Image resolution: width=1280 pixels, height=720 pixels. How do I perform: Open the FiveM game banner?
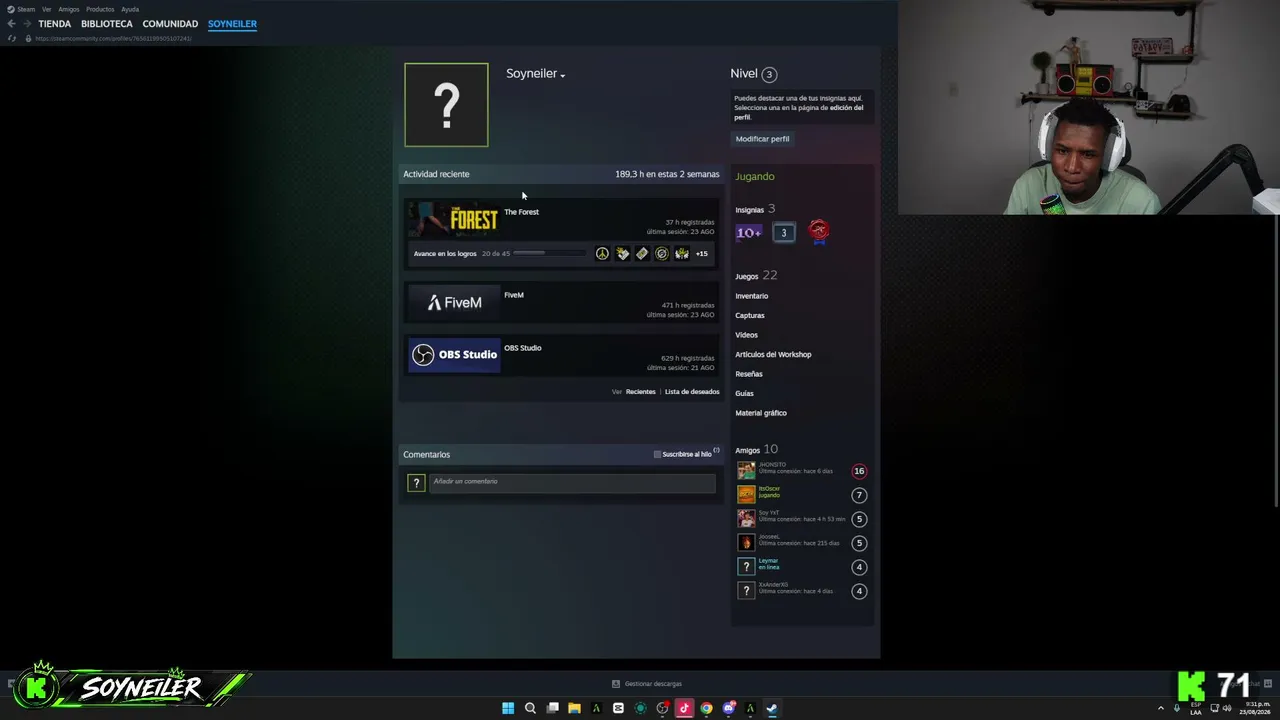(x=454, y=303)
